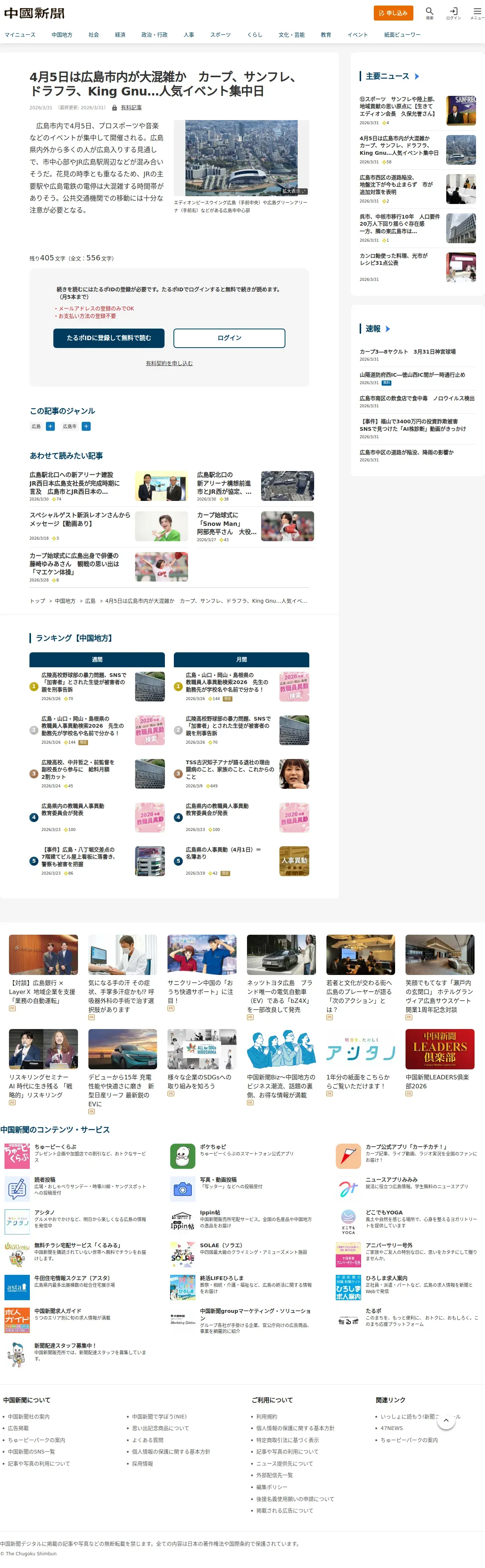Click footer link 利用規約
Image resolution: width=485 pixels, height=1568 pixels.
[x=266, y=1417]
